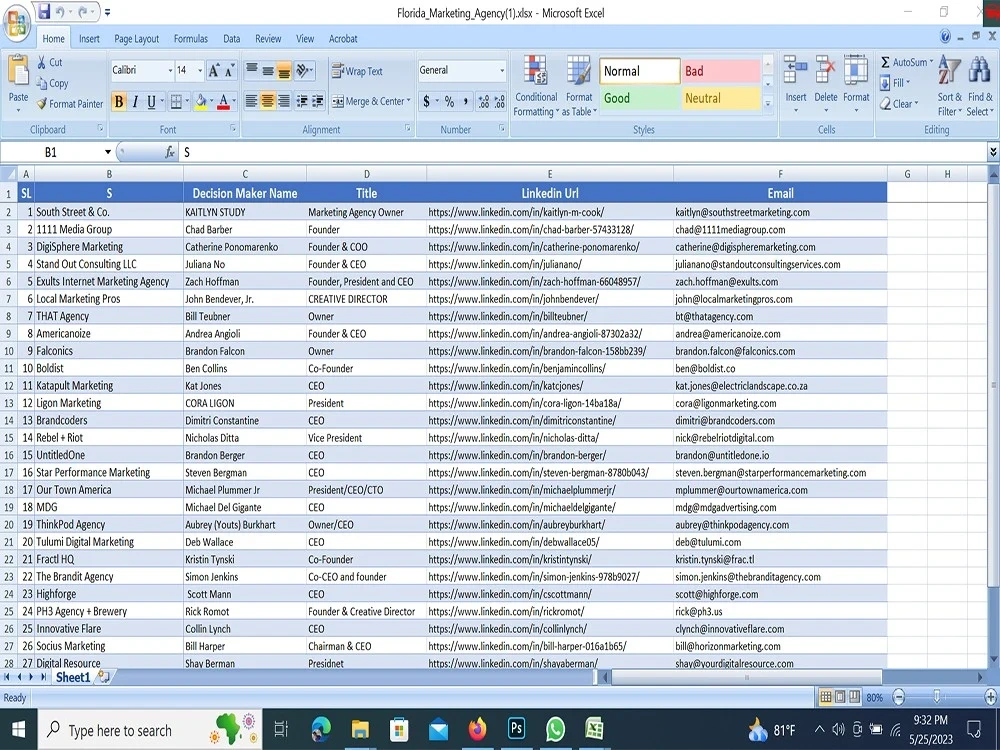
Task: Open Format as Table gallery
Action: point(579,86)
